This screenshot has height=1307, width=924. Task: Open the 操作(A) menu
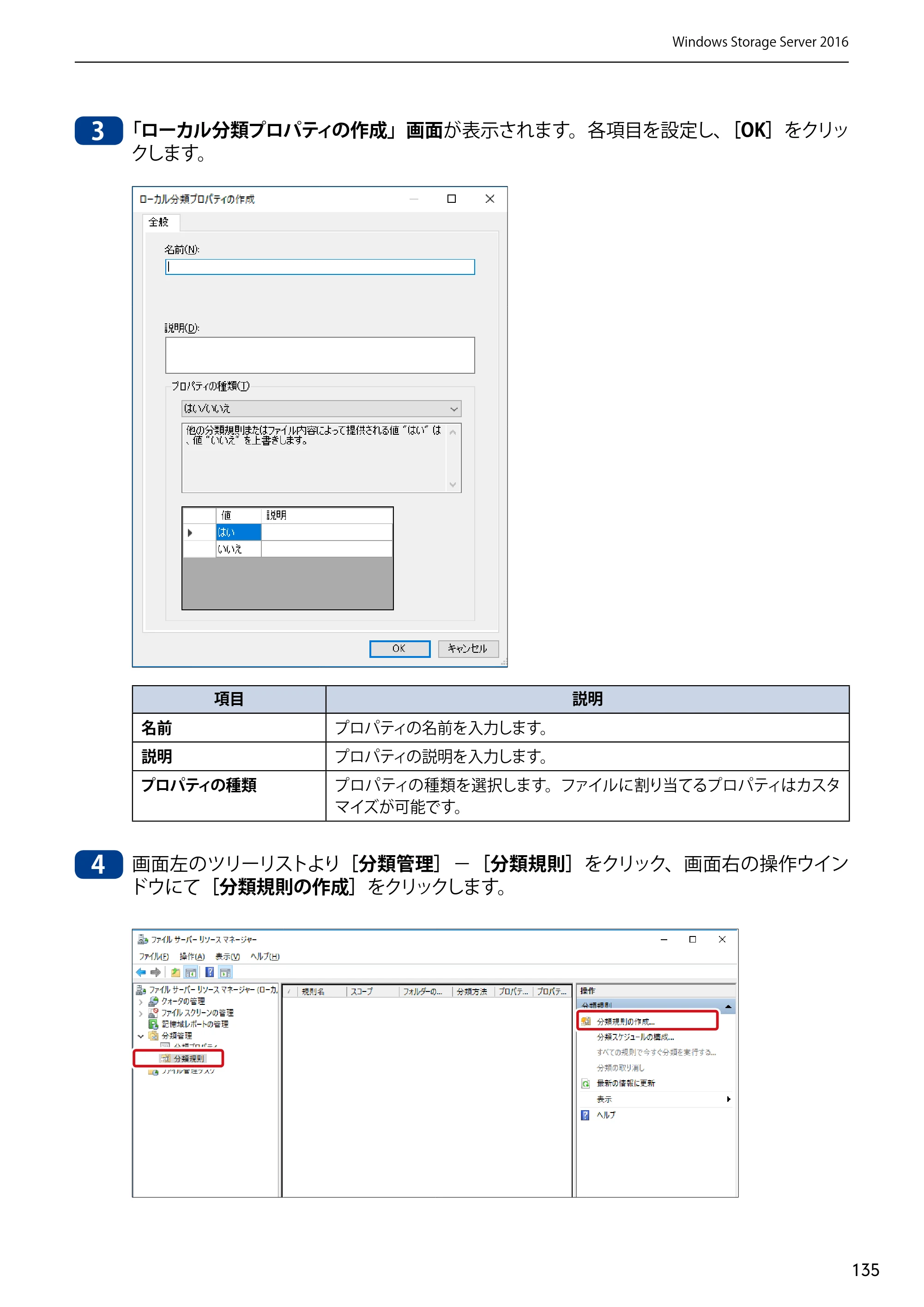pos(192,956)
